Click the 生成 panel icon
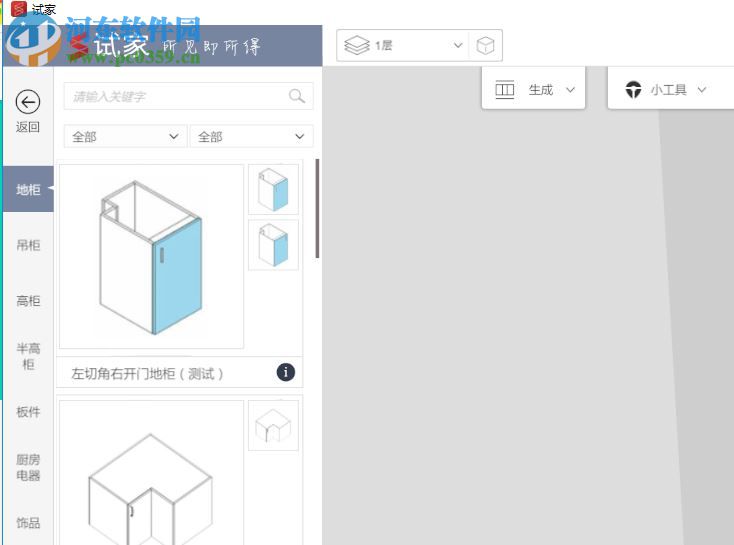 (x=505, y=89)
